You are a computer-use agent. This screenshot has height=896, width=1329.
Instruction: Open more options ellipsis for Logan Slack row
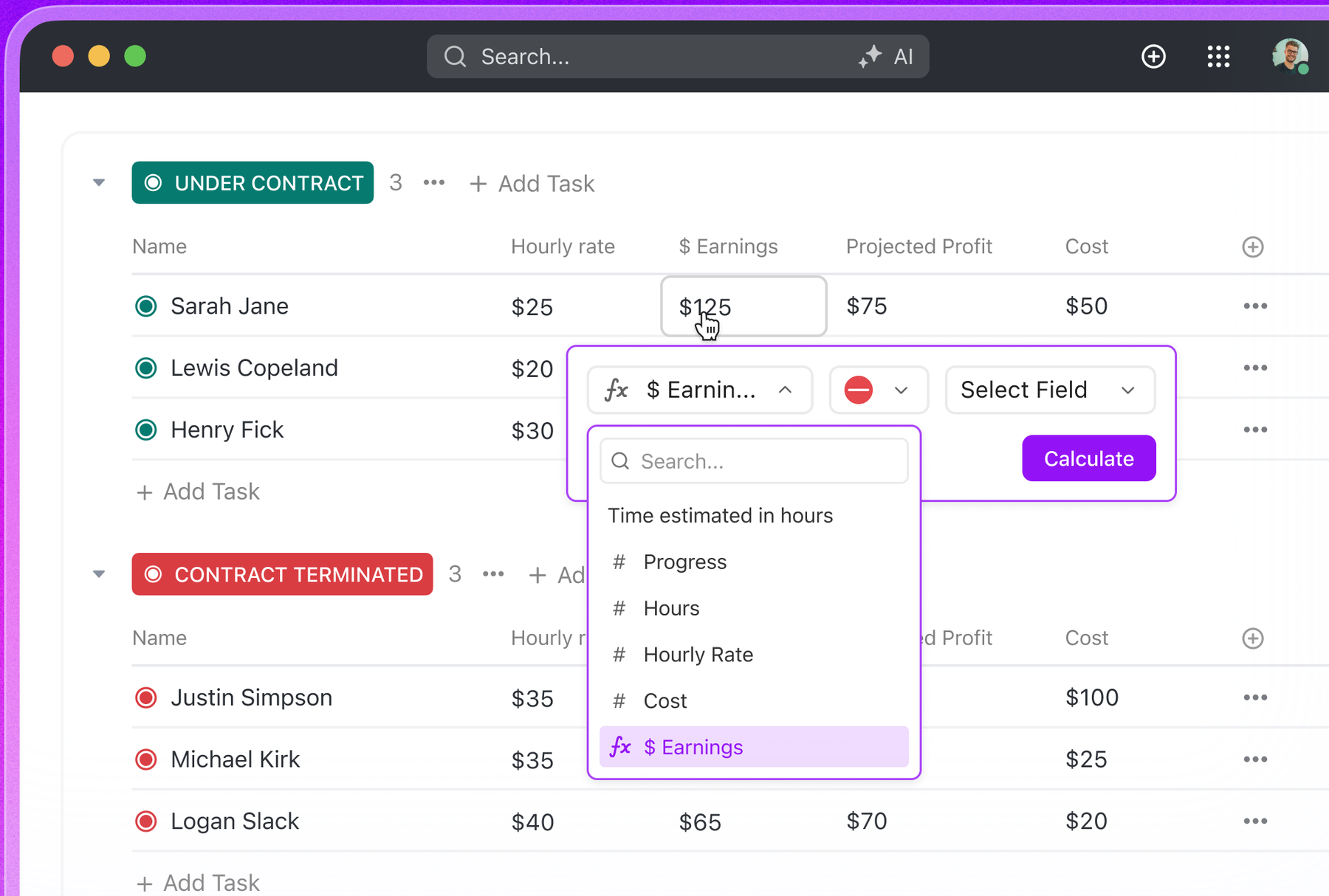1254,821
